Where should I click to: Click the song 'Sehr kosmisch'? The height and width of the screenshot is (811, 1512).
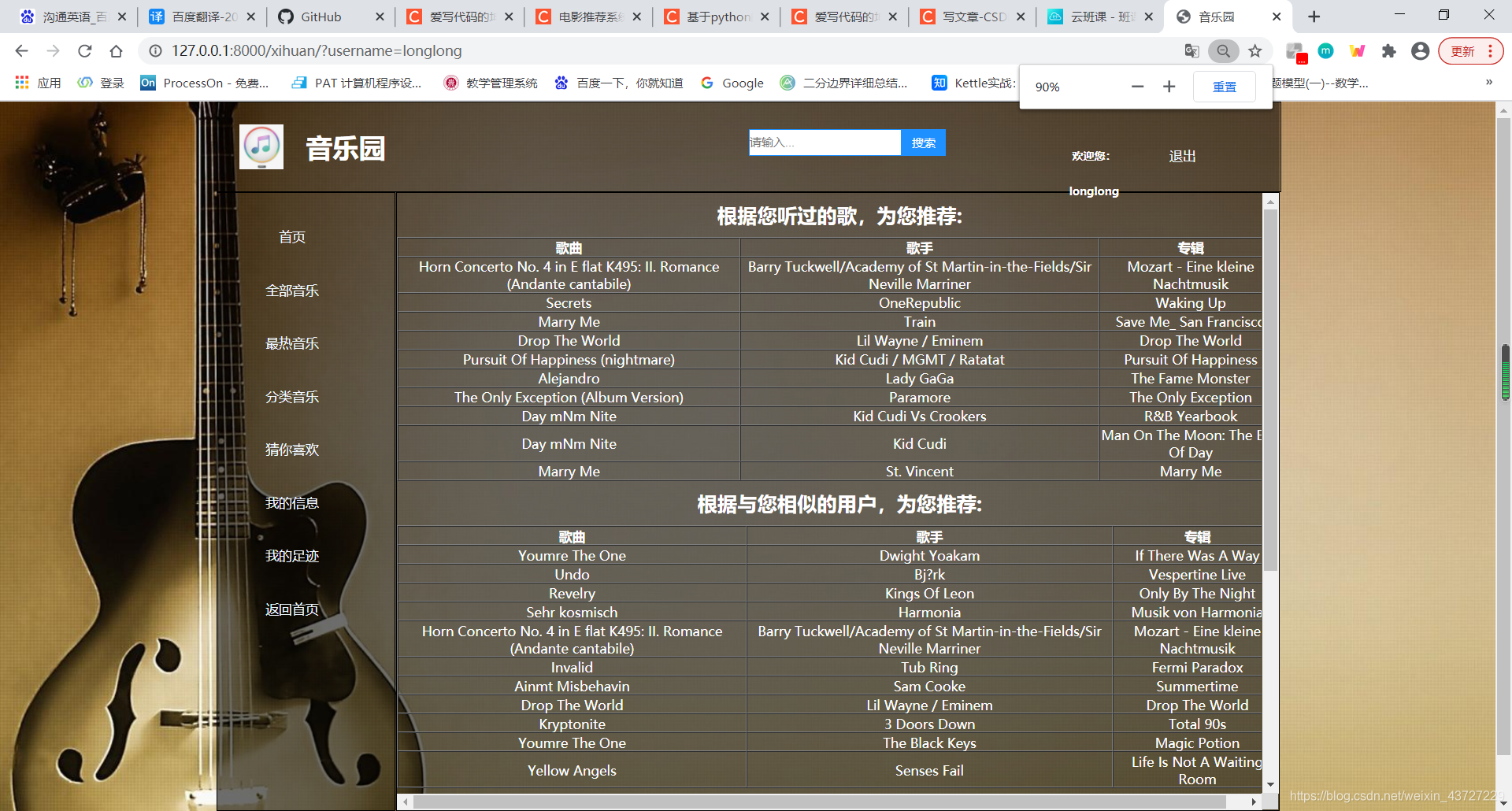[572, 613]
